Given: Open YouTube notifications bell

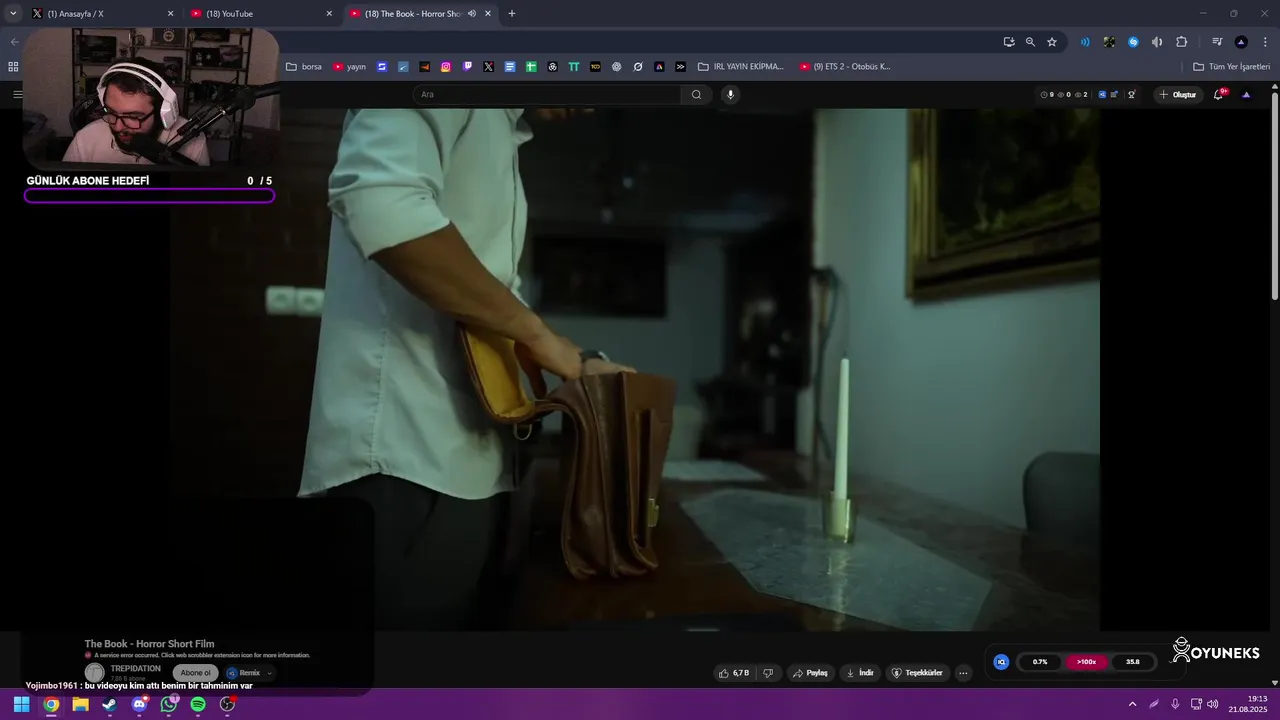Looking at the screenshot, I should 1219,94.
